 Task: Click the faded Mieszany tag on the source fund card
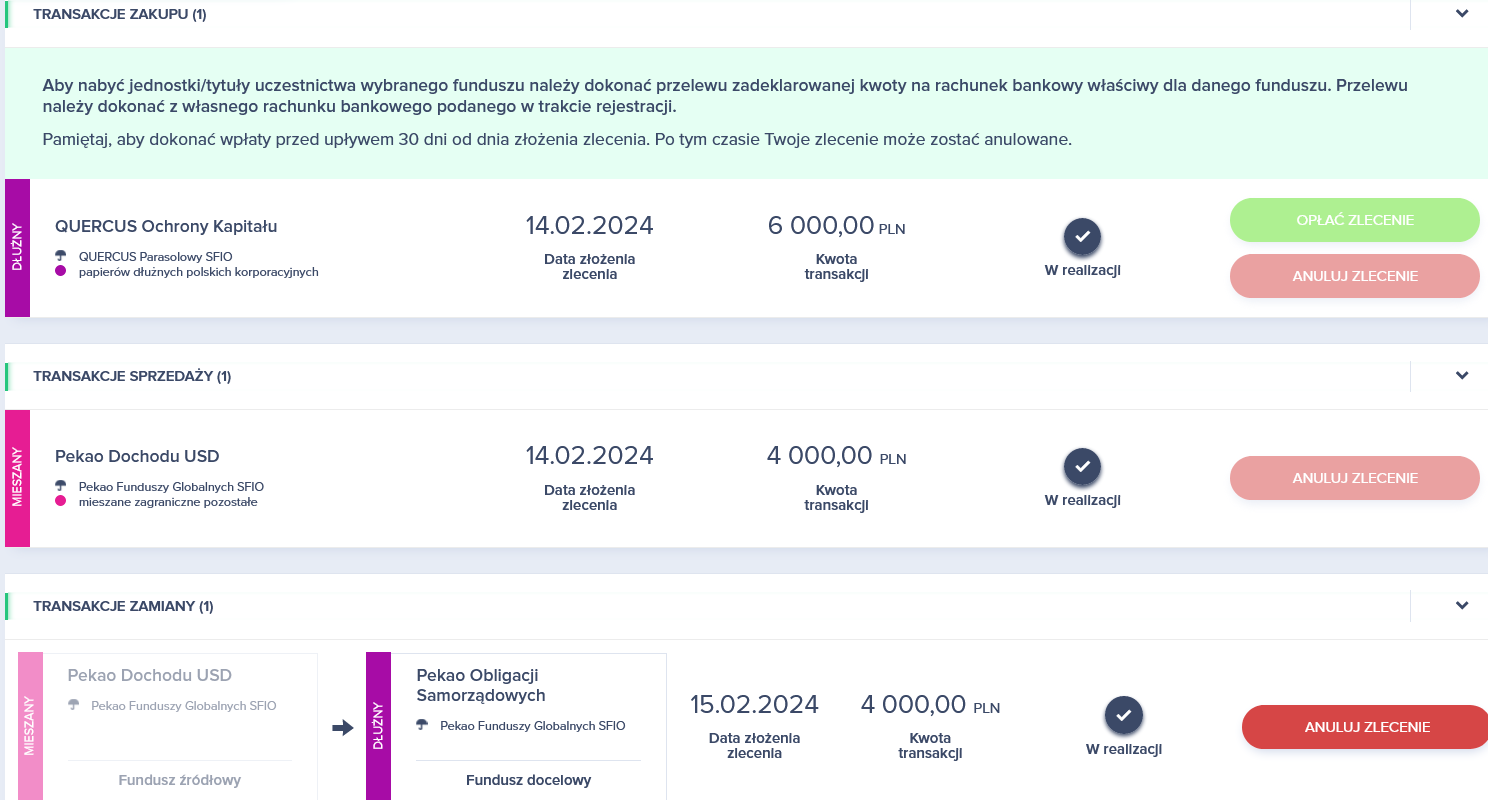pos(30,726)
